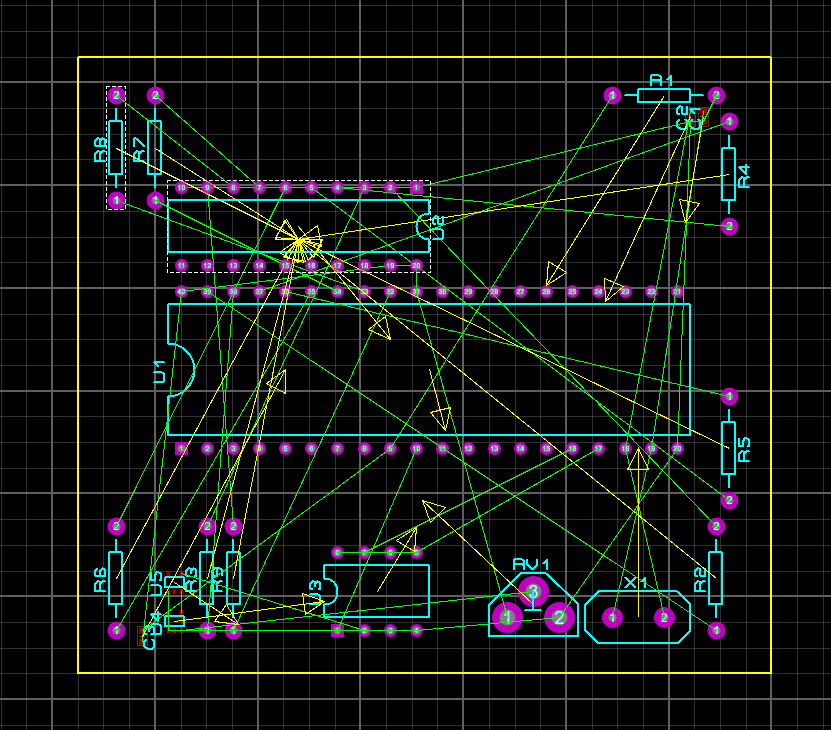Screen dimensions: 831x730
Task: Select pad 2 of resistor R1
Action: [717, 95]
